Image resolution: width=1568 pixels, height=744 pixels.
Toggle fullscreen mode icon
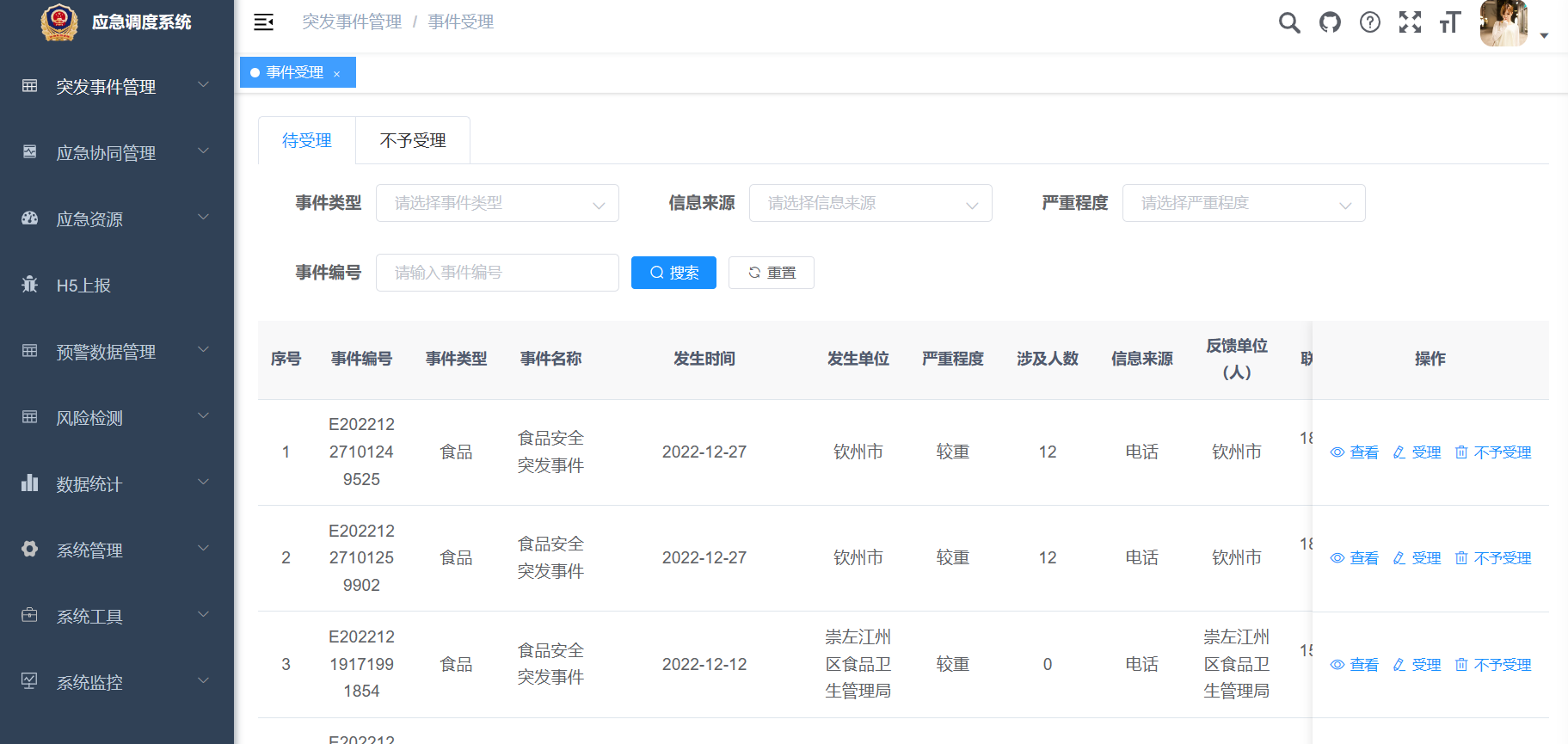pyautogui.click(x=1411, y=22)
